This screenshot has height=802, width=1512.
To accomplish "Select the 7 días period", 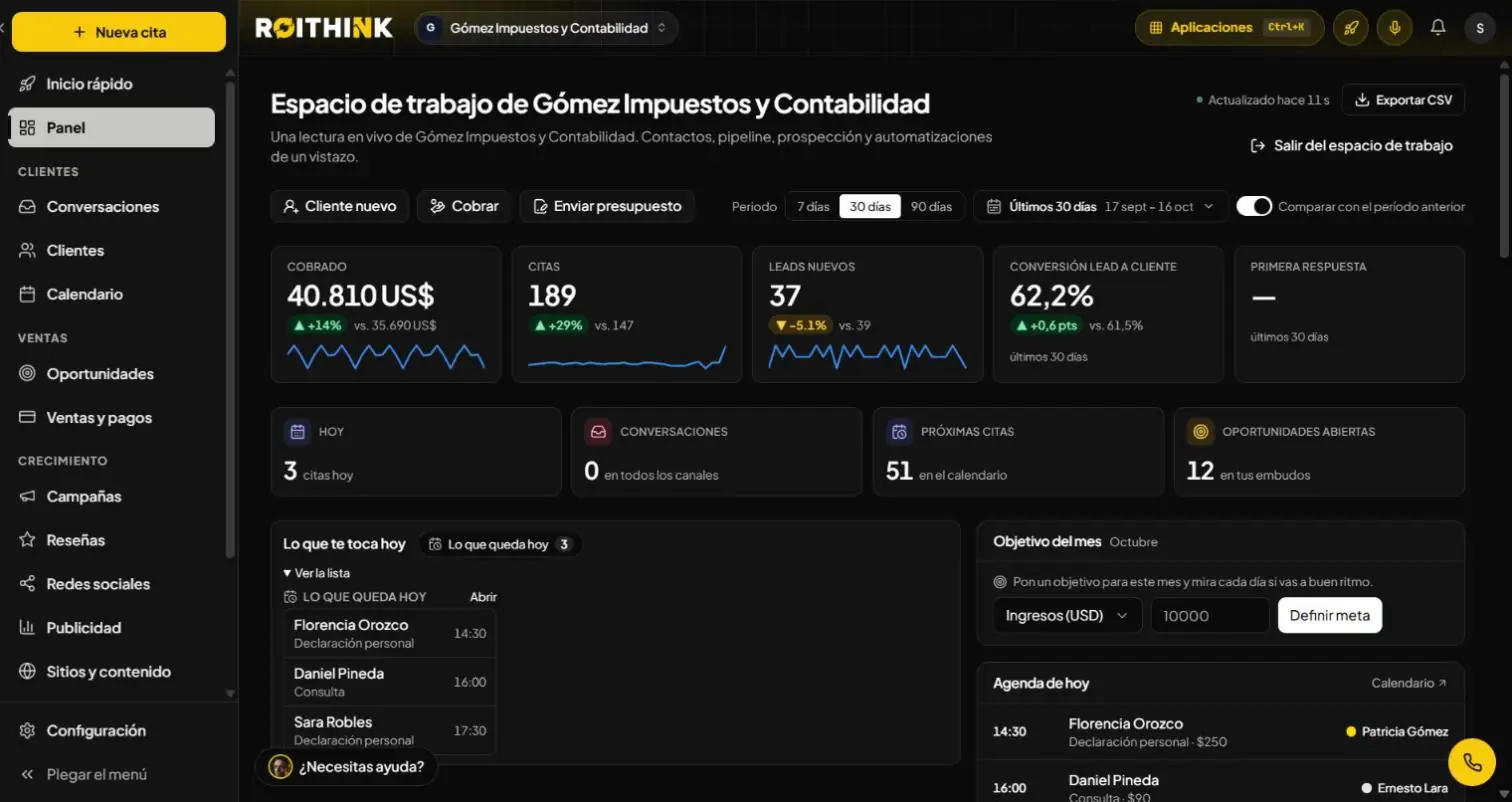I will tap(812, 207).
